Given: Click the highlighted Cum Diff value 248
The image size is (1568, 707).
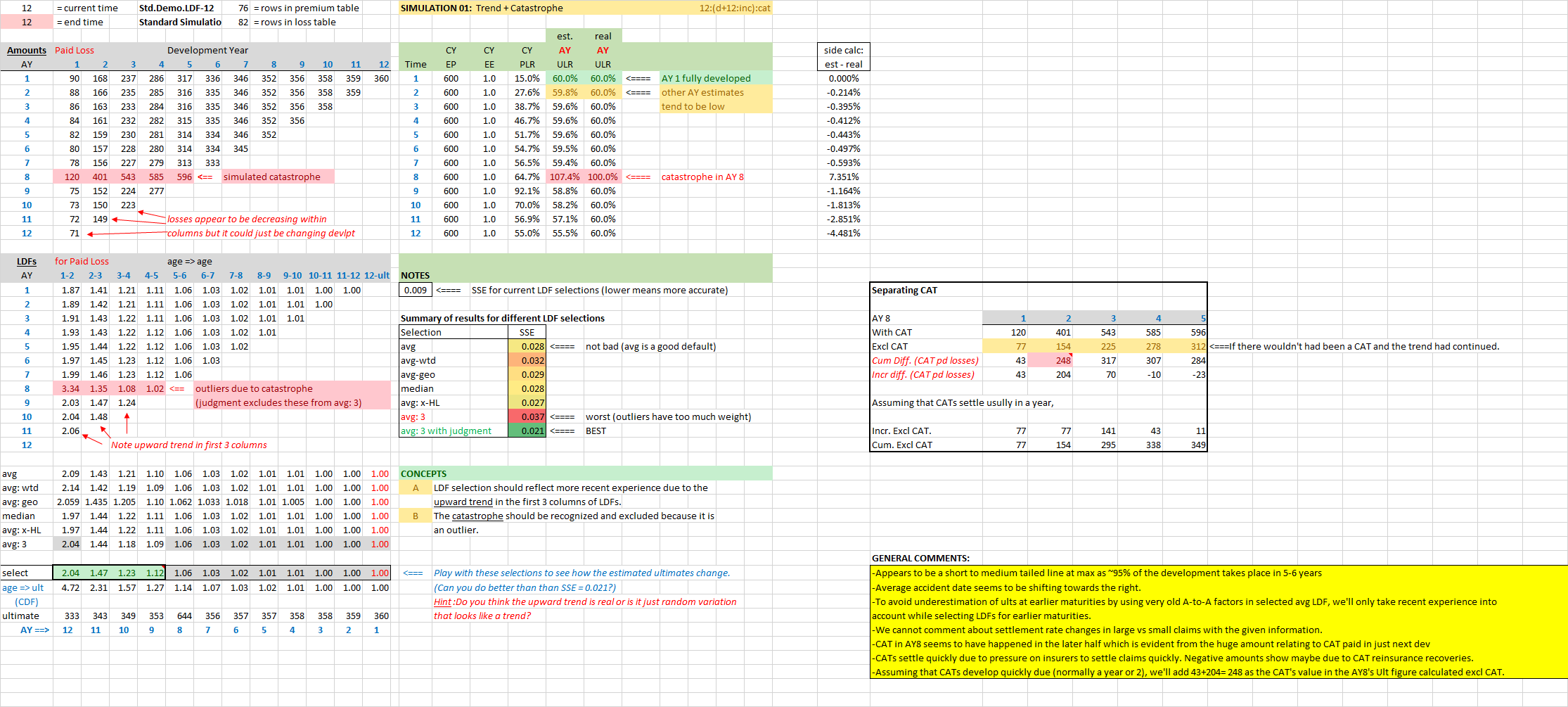Looking at the screenshot, I should click(1051, 360).
